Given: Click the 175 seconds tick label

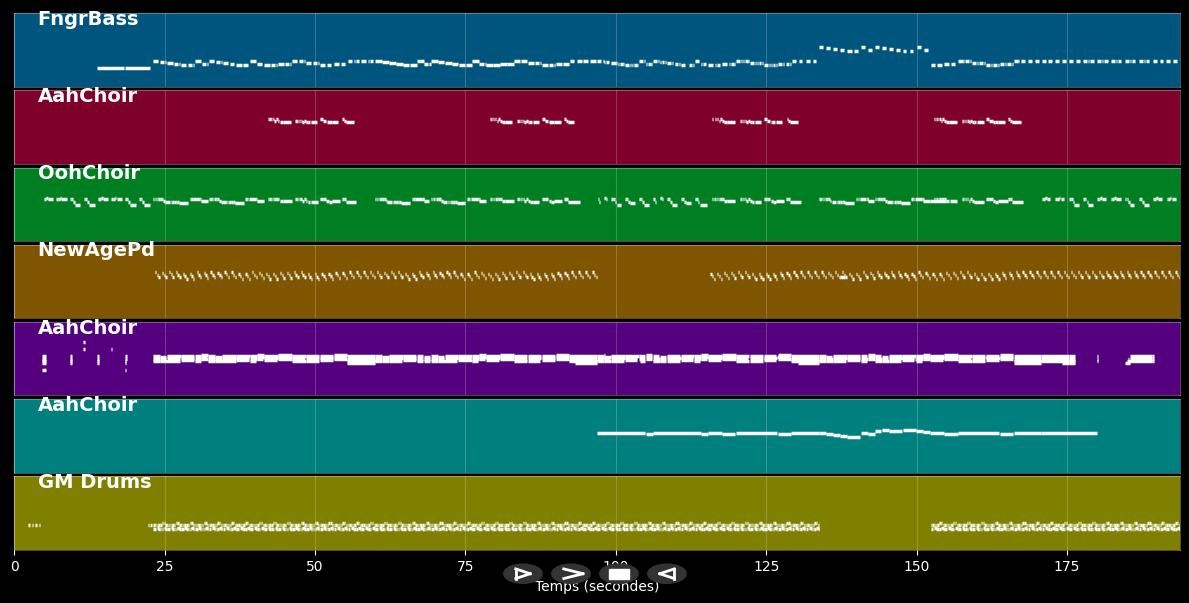Looking at the screenshot, I should point(1067,566).
